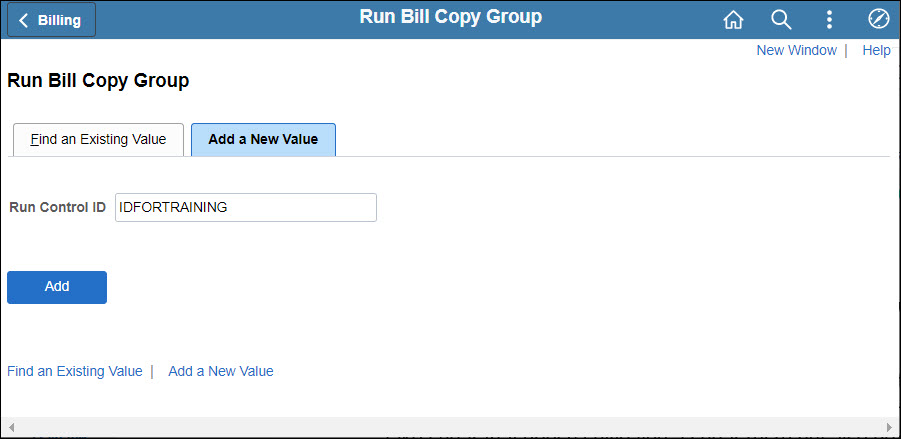Viewport: 901px width, 439px height.
Task: Follow the bottom Add a New Value link
Action: coord(221,371)
